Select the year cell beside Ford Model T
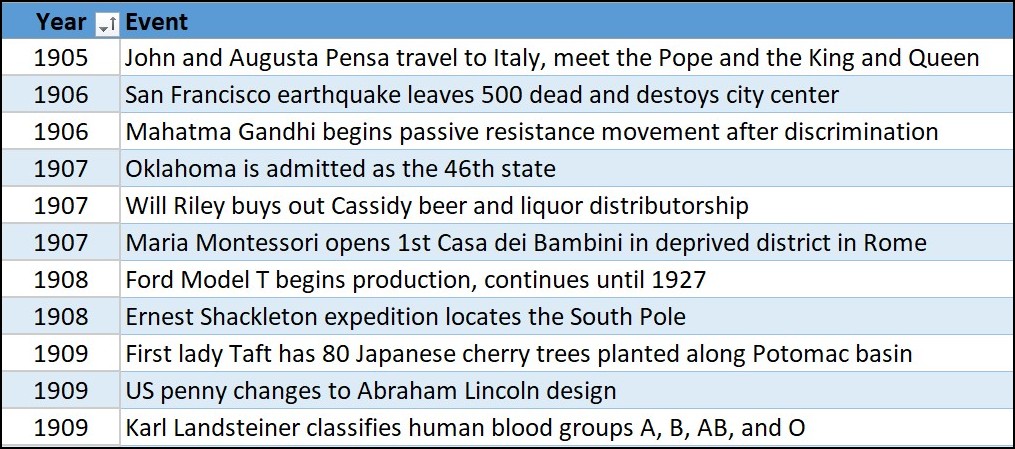The height and width of the screenshot is (449, 1015). tap(61, 280)
